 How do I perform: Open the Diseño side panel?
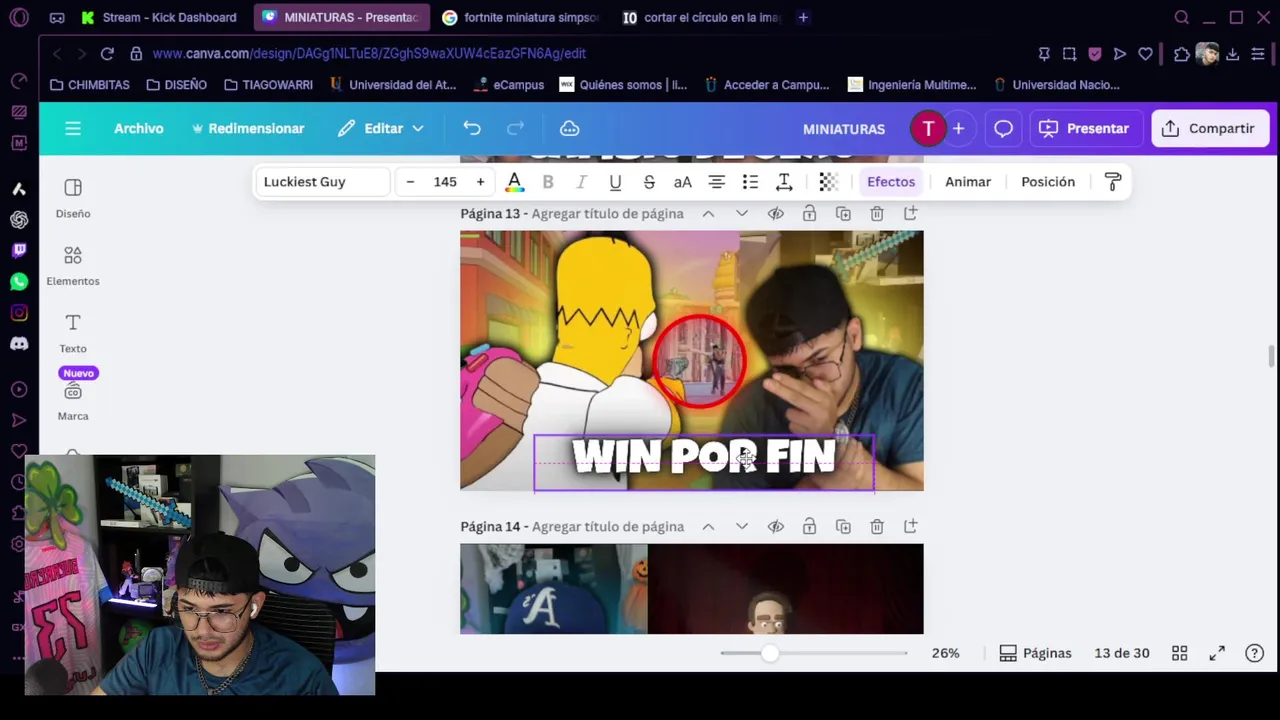(73, 198)
